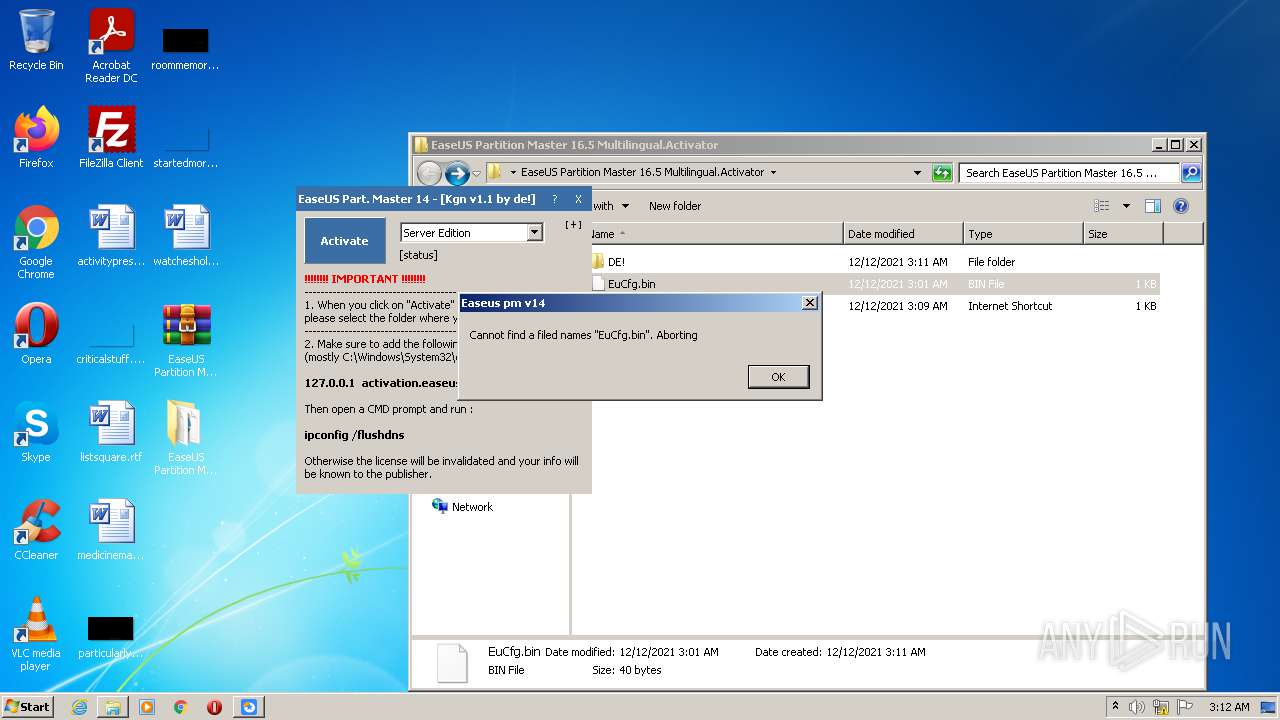Expand the breadcrumb arrow after folder name
Viewport: 1280px width, 720px height.
click(x=773, y=172)
